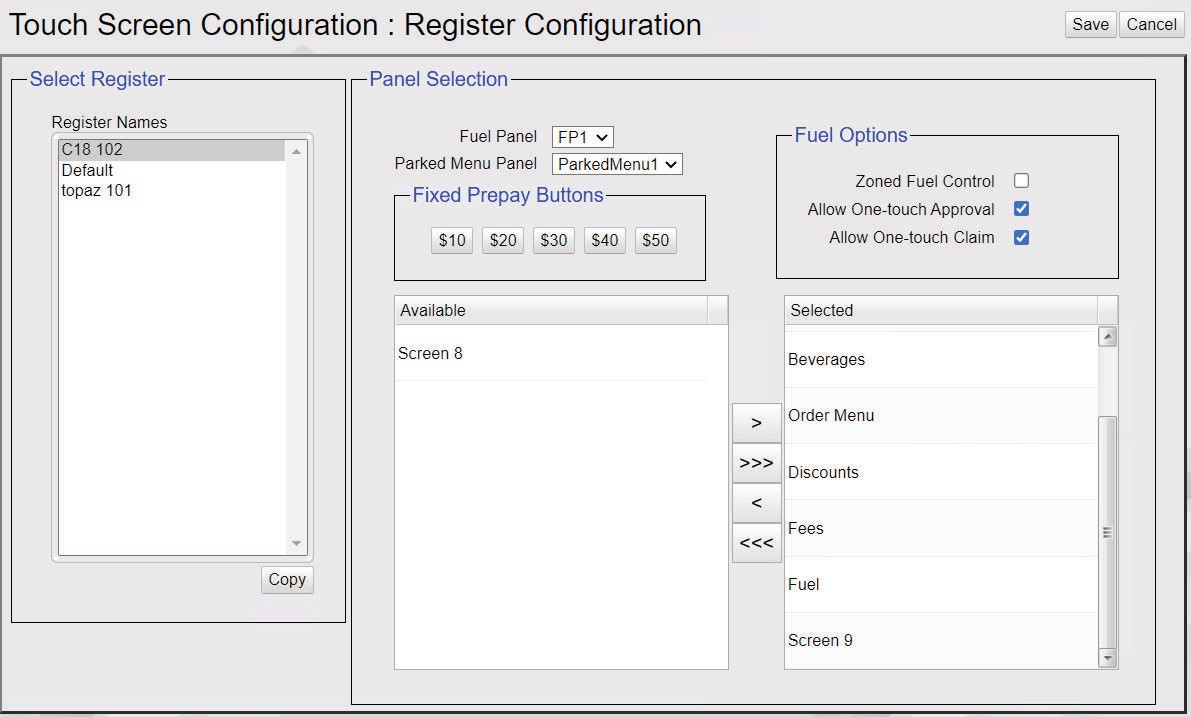The height and width of the screenshot is (717, 1191).
Task: Click Register Names list scroll-up arrow
Action: (296, 151)
